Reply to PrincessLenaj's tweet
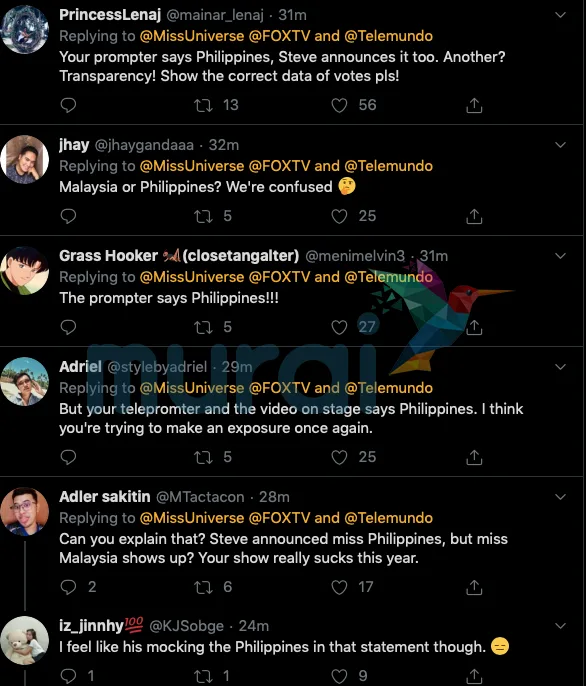Screen dimensions: 586x686 pos(68,105)
